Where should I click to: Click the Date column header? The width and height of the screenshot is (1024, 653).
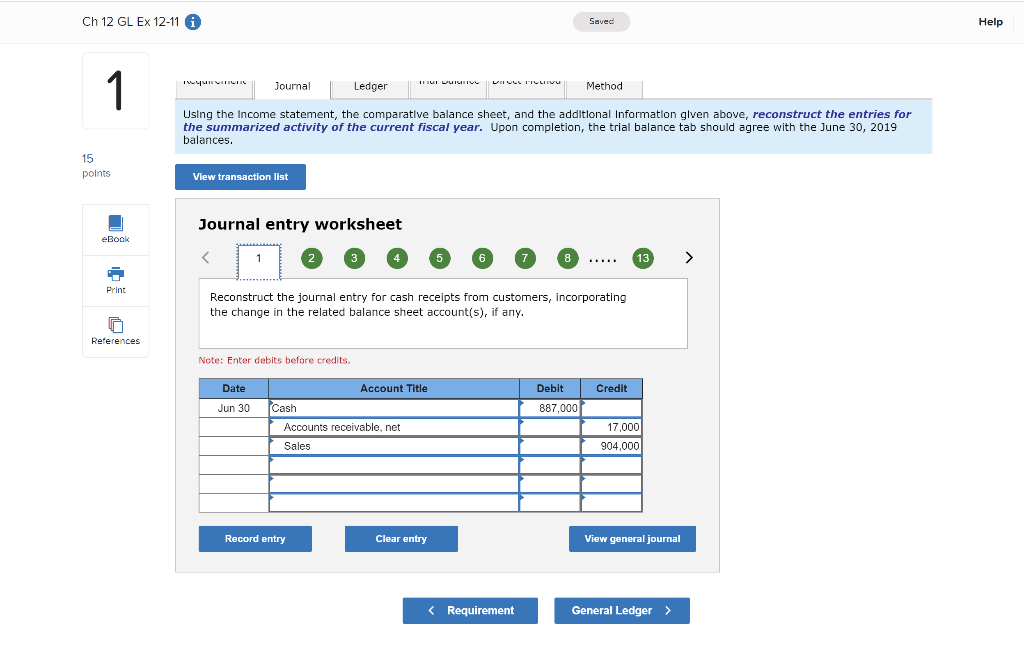tap(234, 389)
